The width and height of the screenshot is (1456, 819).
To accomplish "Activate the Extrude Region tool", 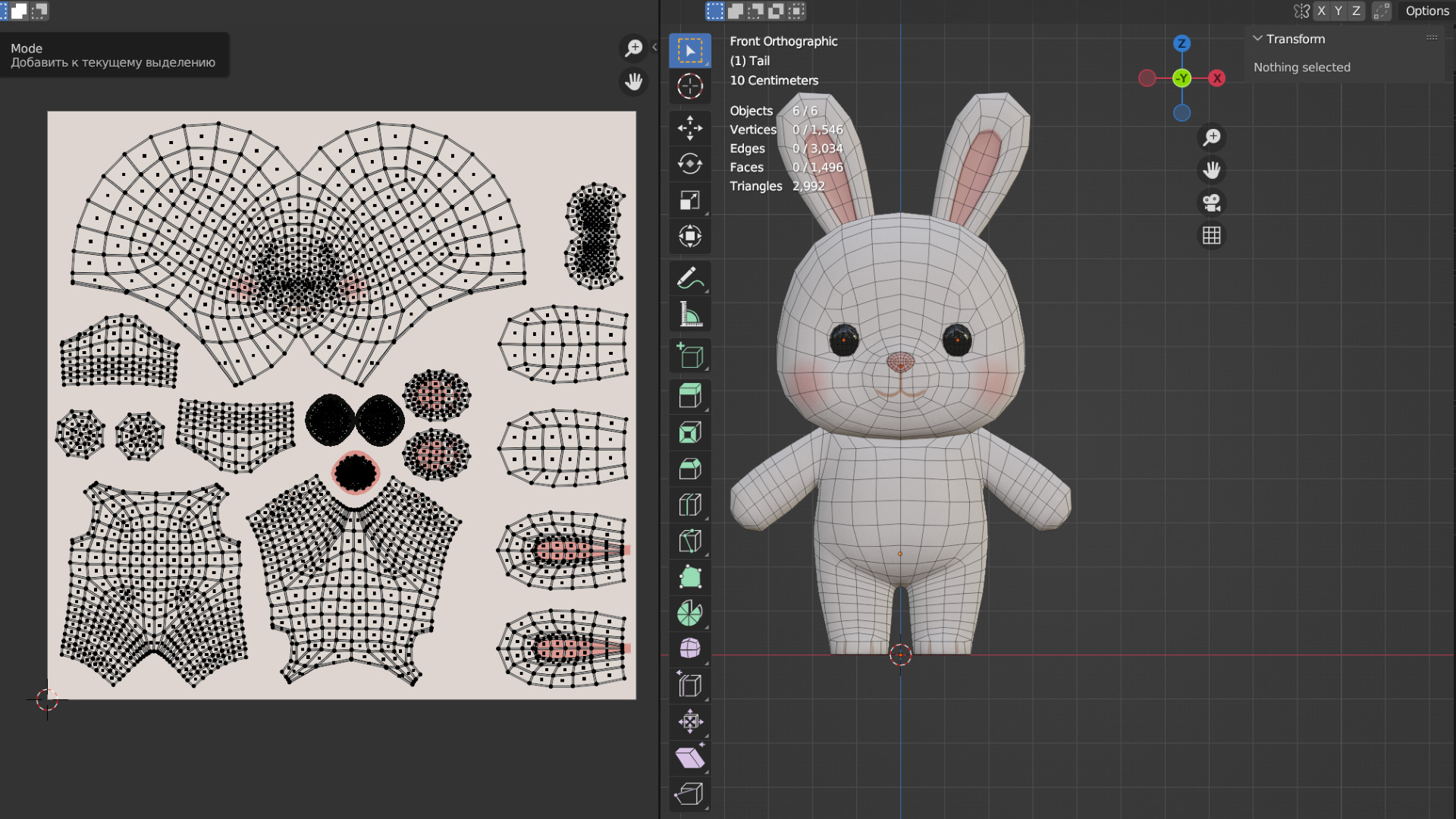I will pos(689,396).
